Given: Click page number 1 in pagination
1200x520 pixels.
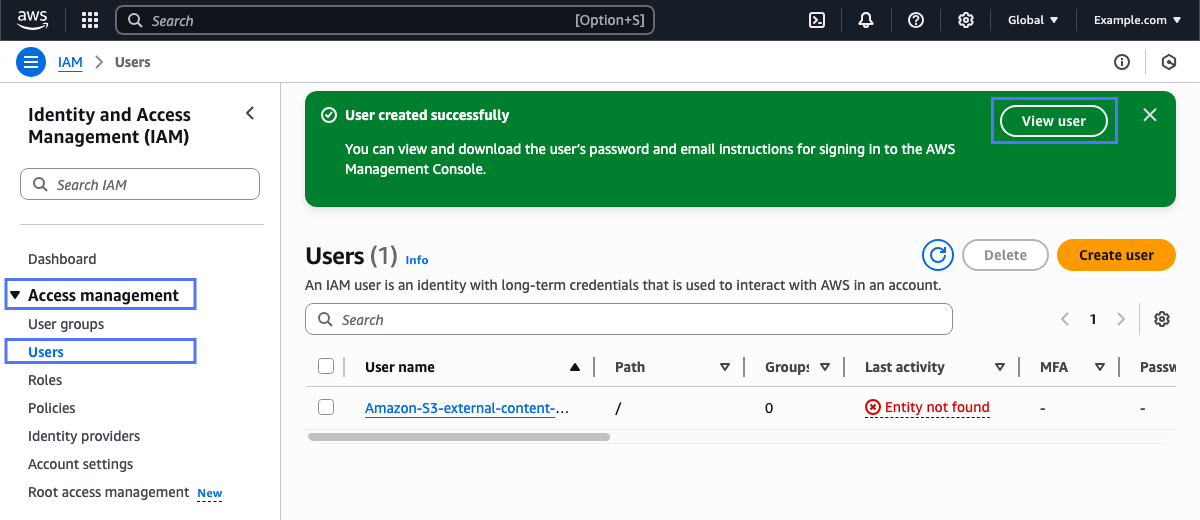Looking at the screenshot, I should point(1093,319).
